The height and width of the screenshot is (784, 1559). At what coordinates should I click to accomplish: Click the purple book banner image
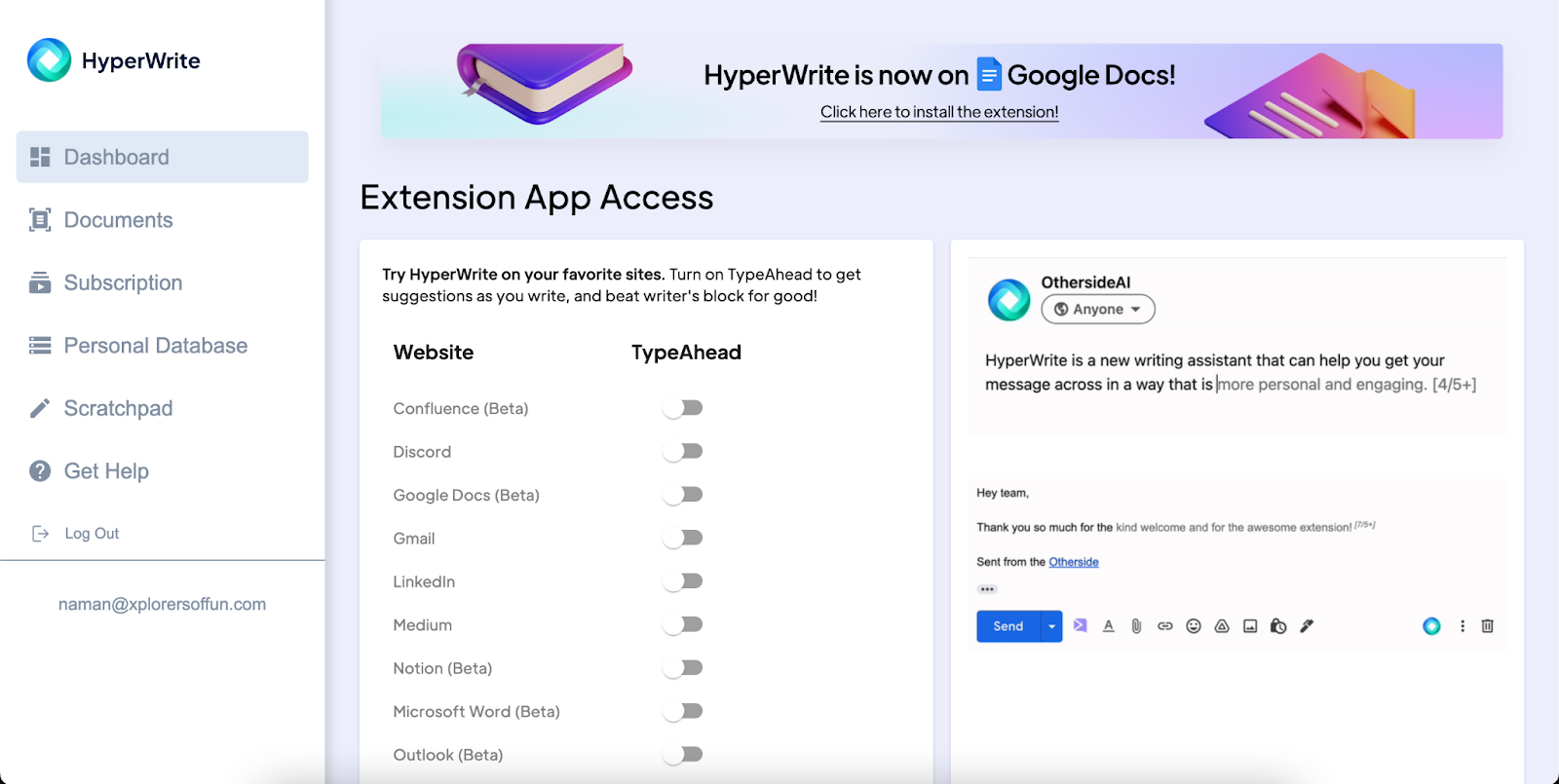click(x=544, y=84)
